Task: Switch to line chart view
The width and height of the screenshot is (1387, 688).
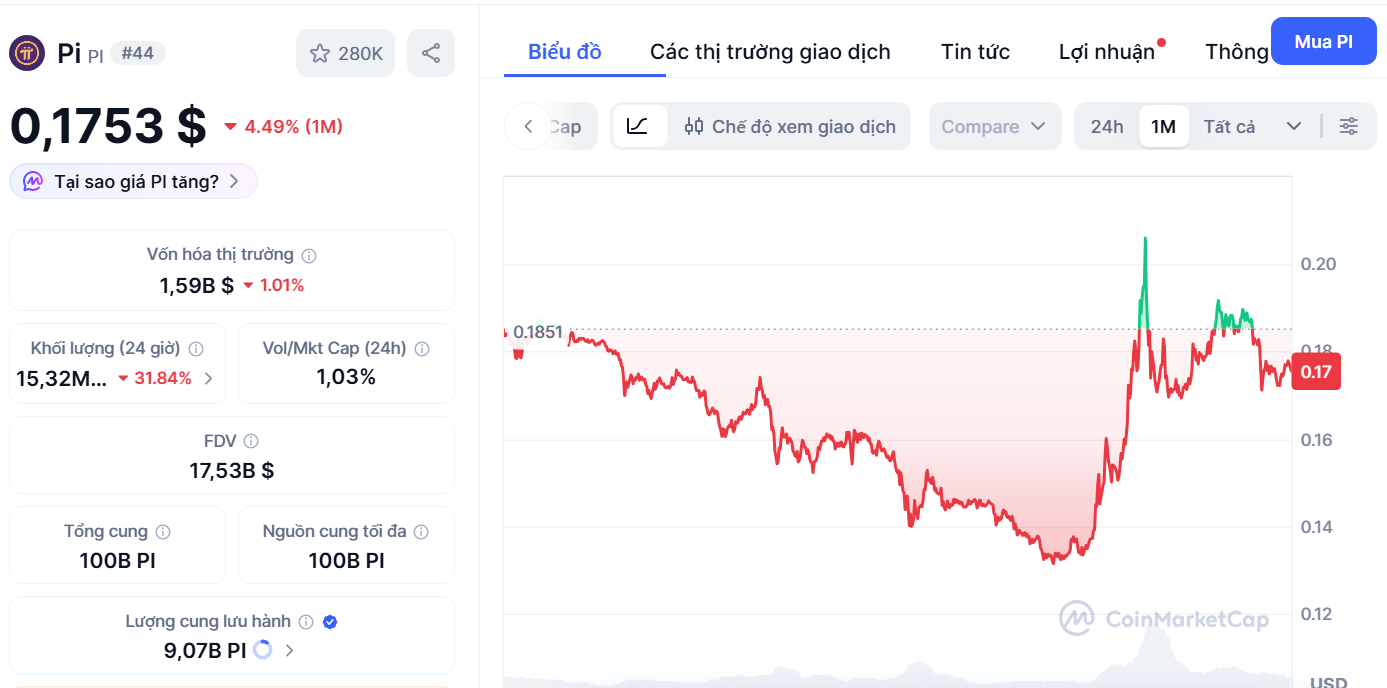Action: pyautogui.click(x=638, y=126)
